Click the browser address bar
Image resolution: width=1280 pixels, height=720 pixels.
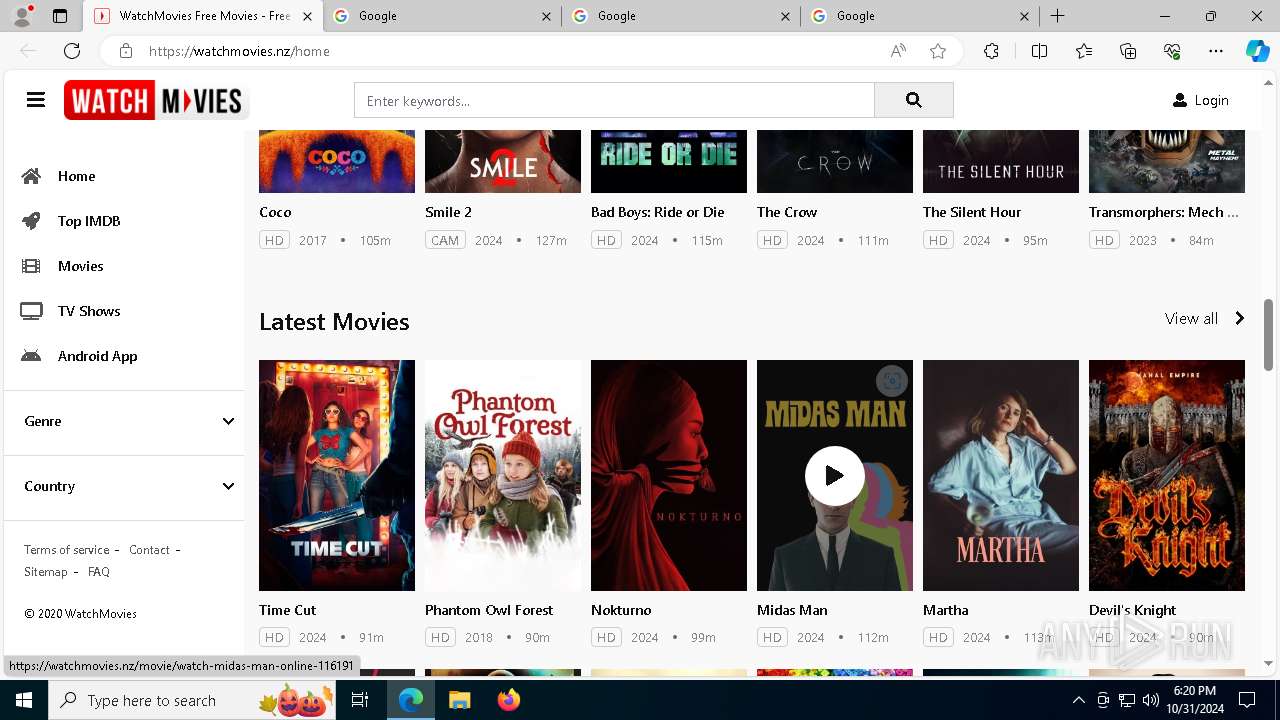pyautogui.click(x=510, y=51)
